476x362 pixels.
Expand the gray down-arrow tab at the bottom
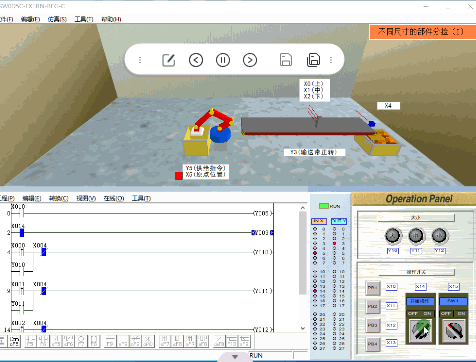[x=235, y=357]
